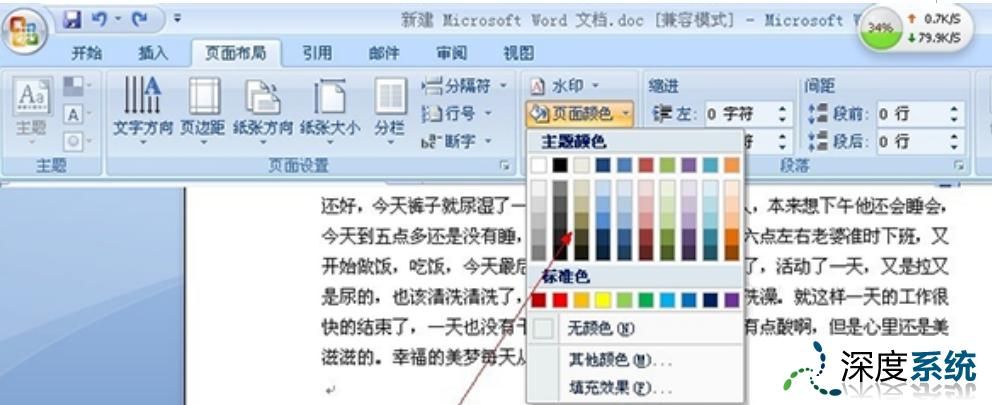Decrease 段后 spacing with down arrow
The width and height of the screenshot is (992, 405).
click(x=955, y=147)
